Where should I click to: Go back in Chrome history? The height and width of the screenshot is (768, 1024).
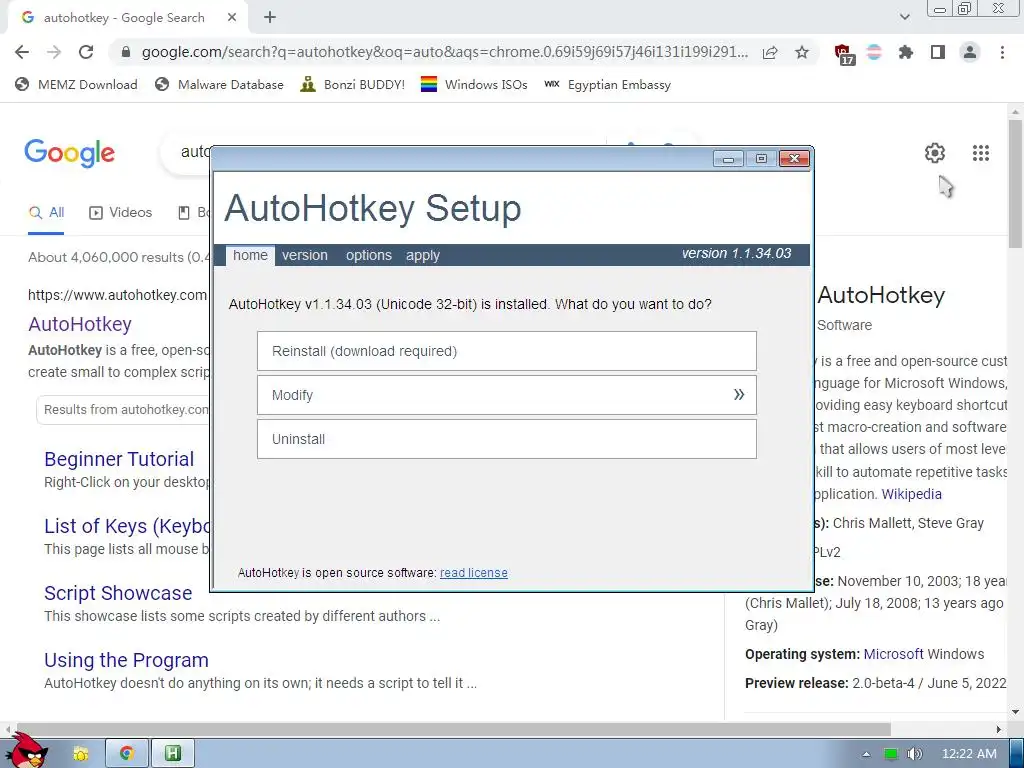[22, 52]
